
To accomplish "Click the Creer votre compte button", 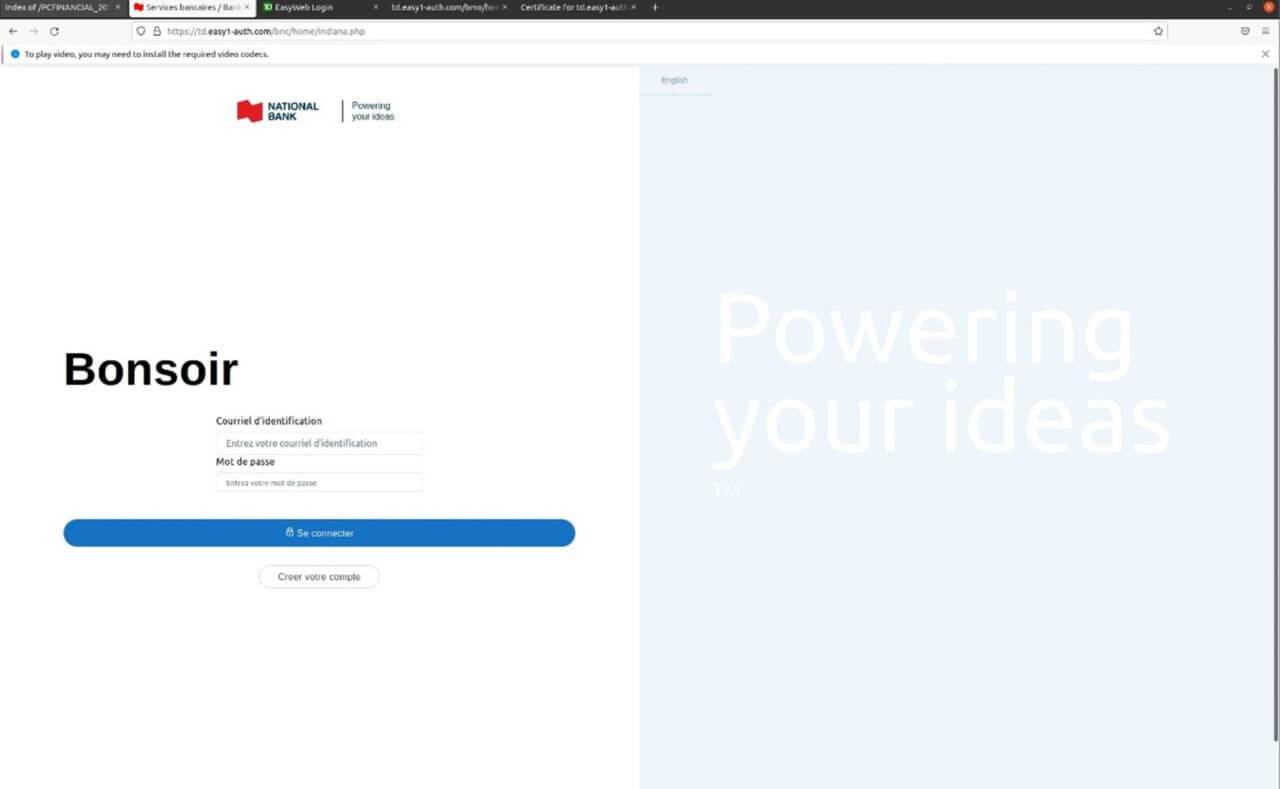I will tap(319, 577).
